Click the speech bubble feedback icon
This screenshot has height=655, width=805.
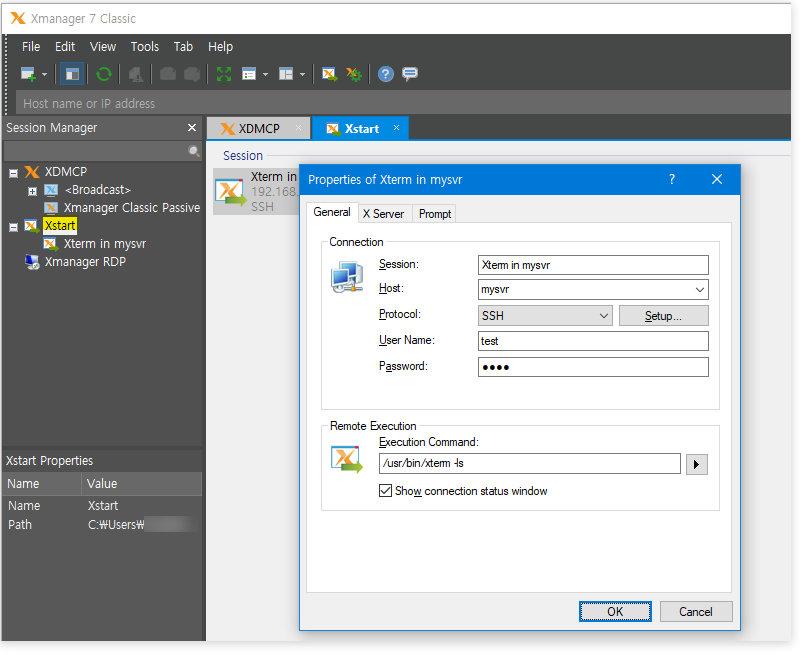(409, 74)
